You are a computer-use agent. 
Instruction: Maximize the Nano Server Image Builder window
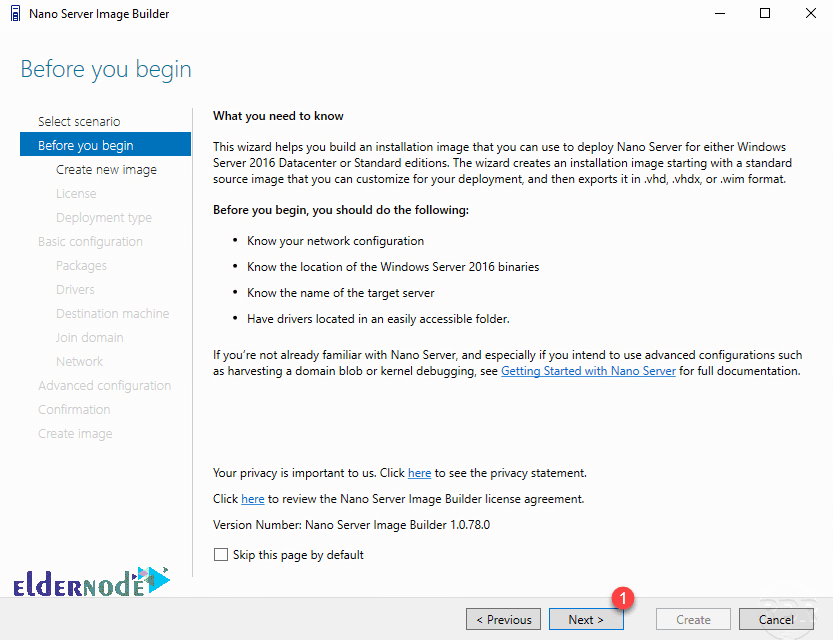point(764,13)
